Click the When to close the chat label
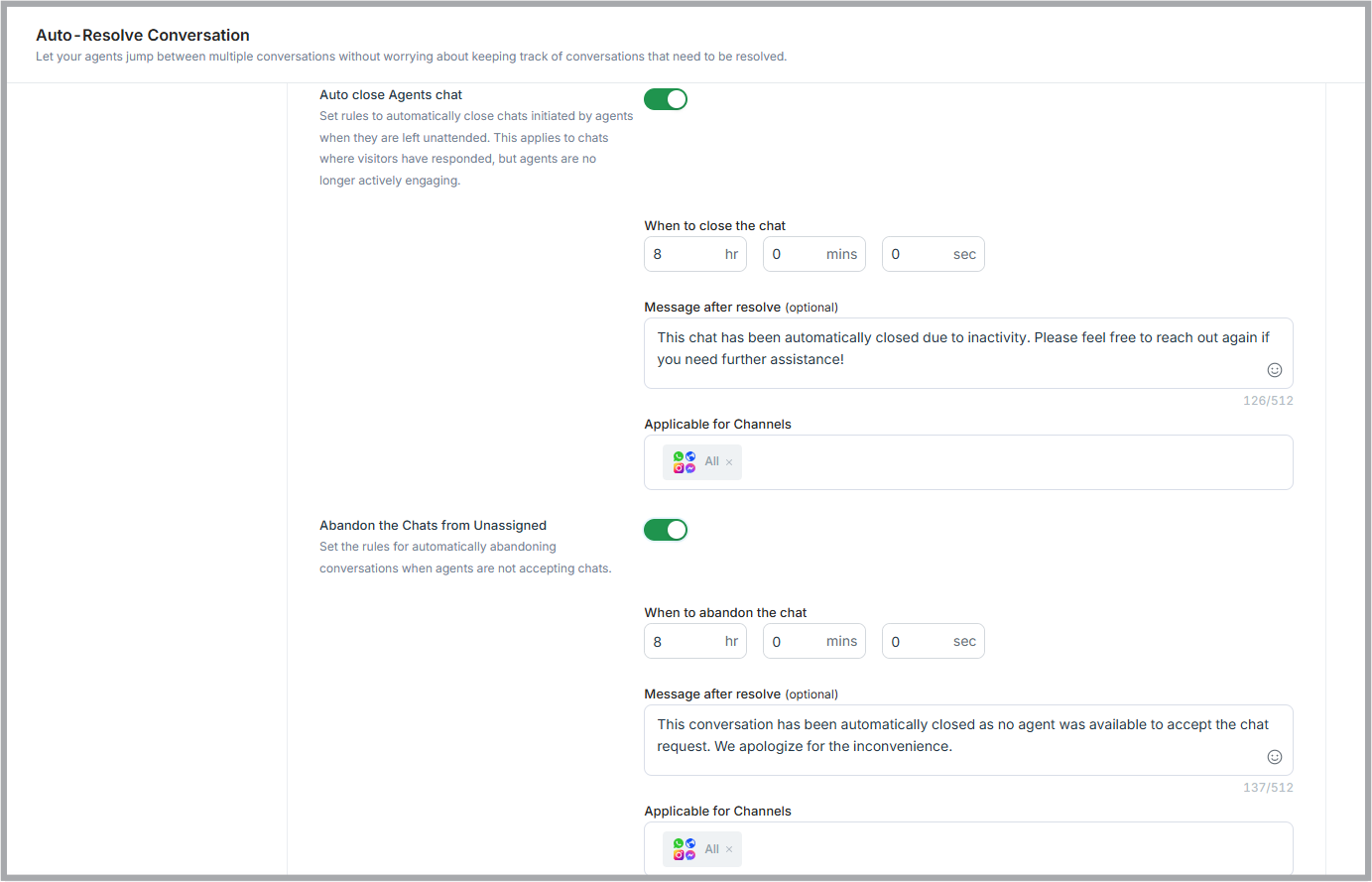The height and width of the screenshot is (882, 1372). click(x=714, y=226)
